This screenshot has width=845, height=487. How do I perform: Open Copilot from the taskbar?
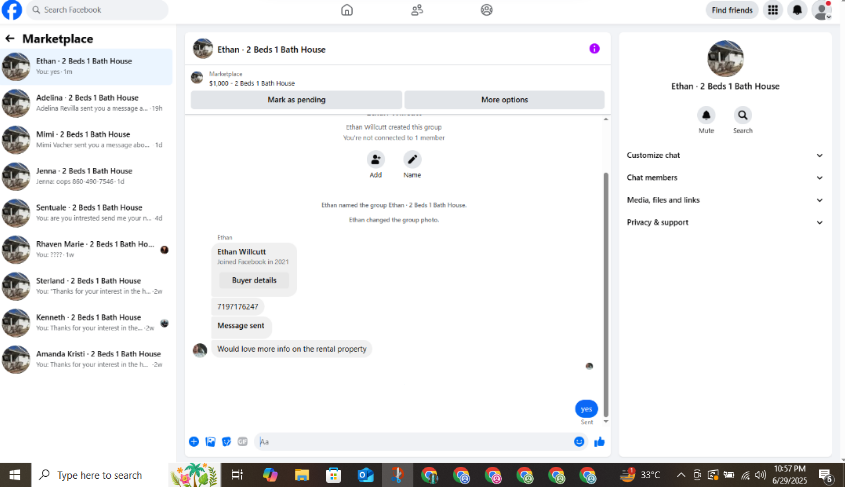coord(270,475)
